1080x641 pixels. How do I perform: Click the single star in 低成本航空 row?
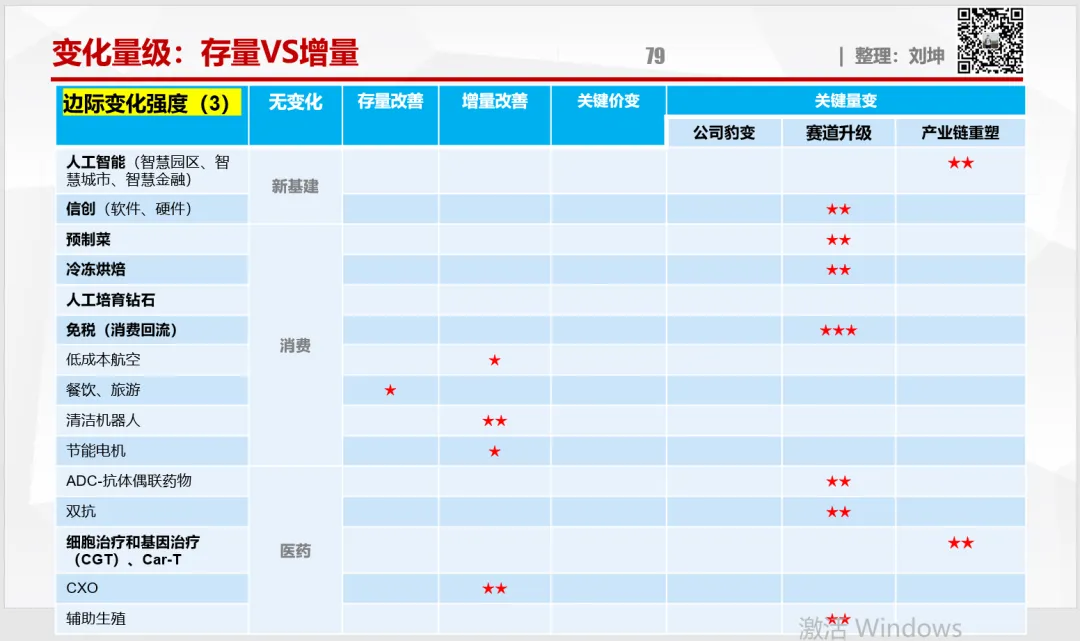495,360
